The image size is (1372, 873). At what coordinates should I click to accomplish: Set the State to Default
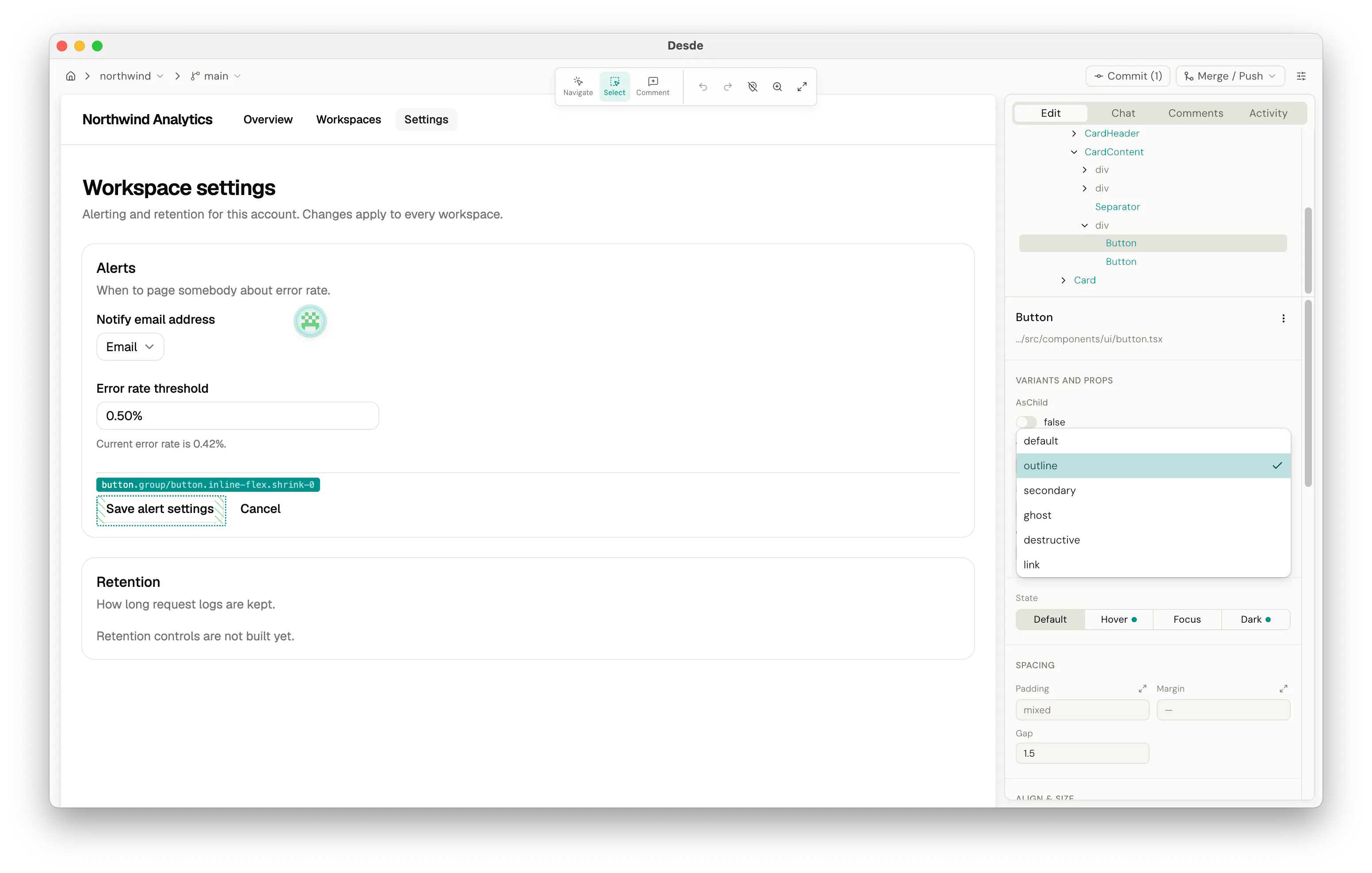pyautogui.click(x=1050, y=619)
